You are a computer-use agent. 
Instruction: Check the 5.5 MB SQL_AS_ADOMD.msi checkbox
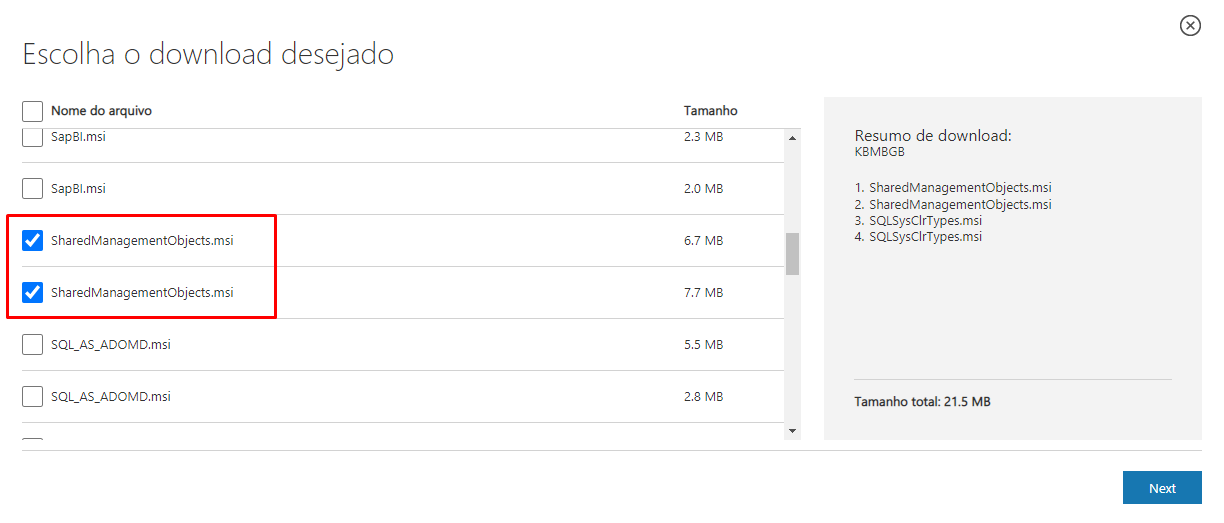point(33,345)
